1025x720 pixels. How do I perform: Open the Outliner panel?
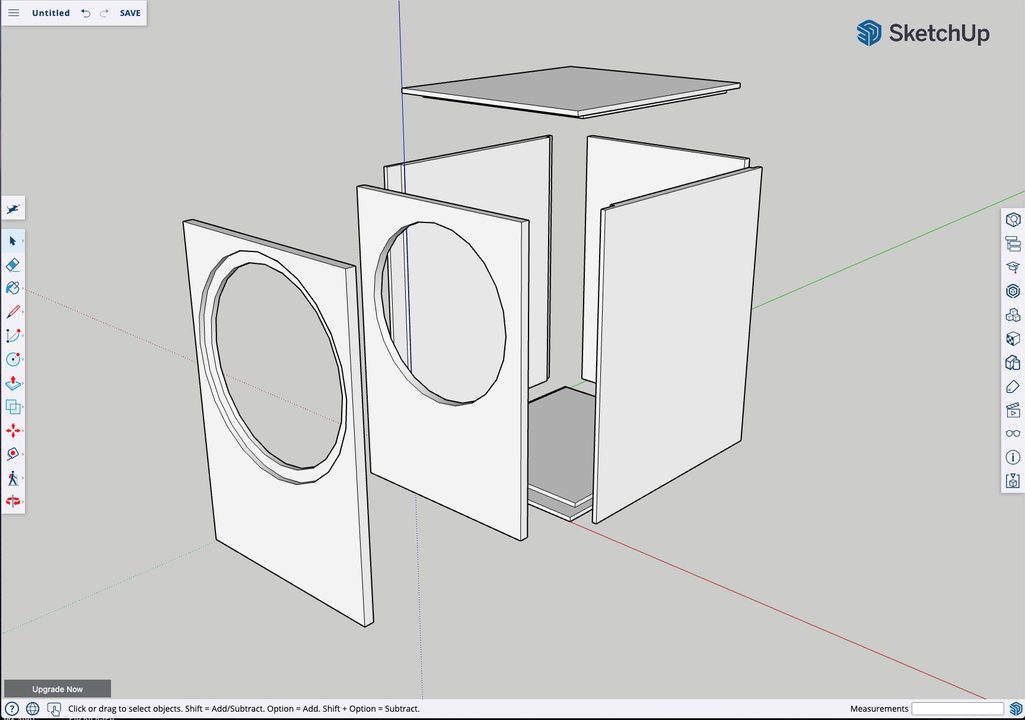(1013, 244)
